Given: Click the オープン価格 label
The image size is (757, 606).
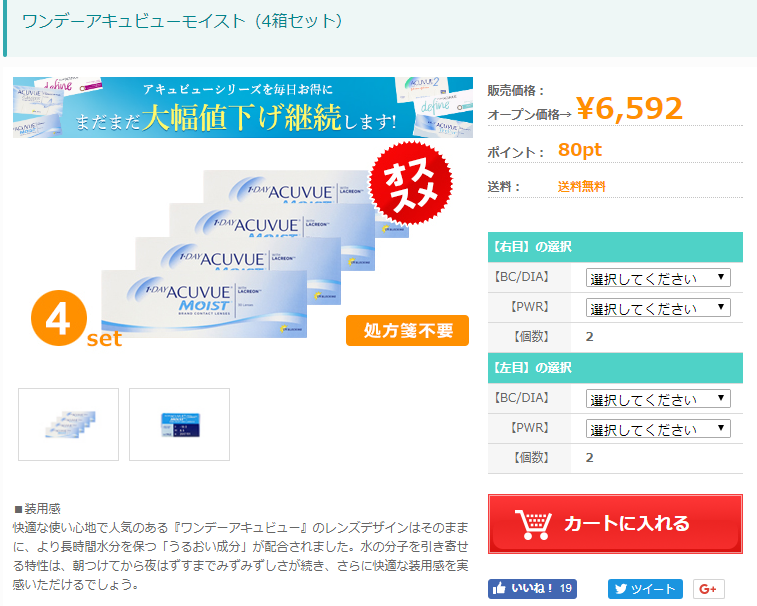Looking at the screenshot, I should pos(529,114).
